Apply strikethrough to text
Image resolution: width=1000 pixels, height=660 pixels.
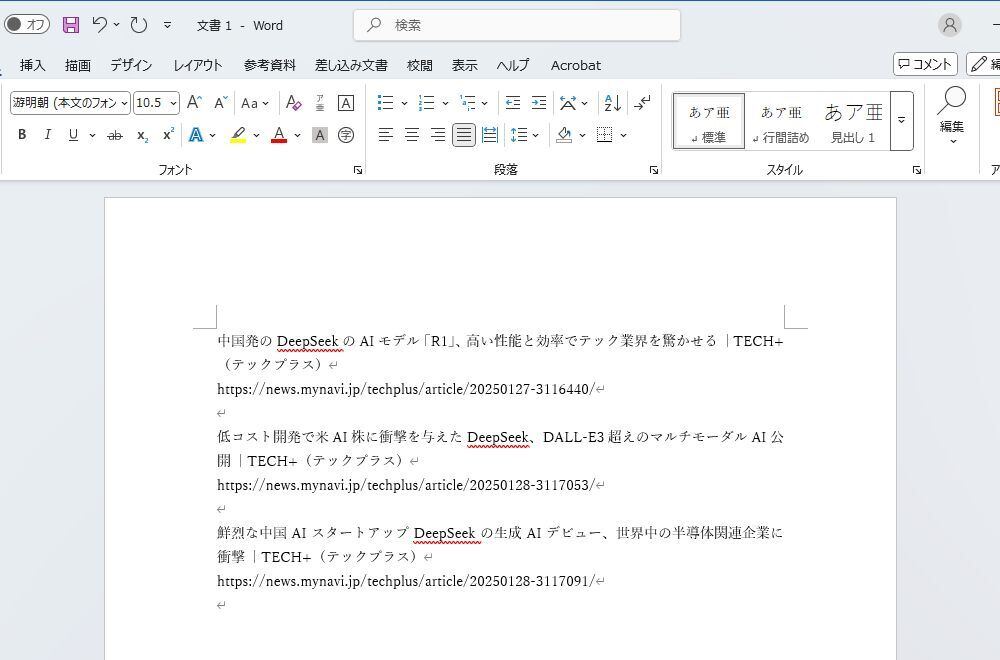tap(115, 135)
